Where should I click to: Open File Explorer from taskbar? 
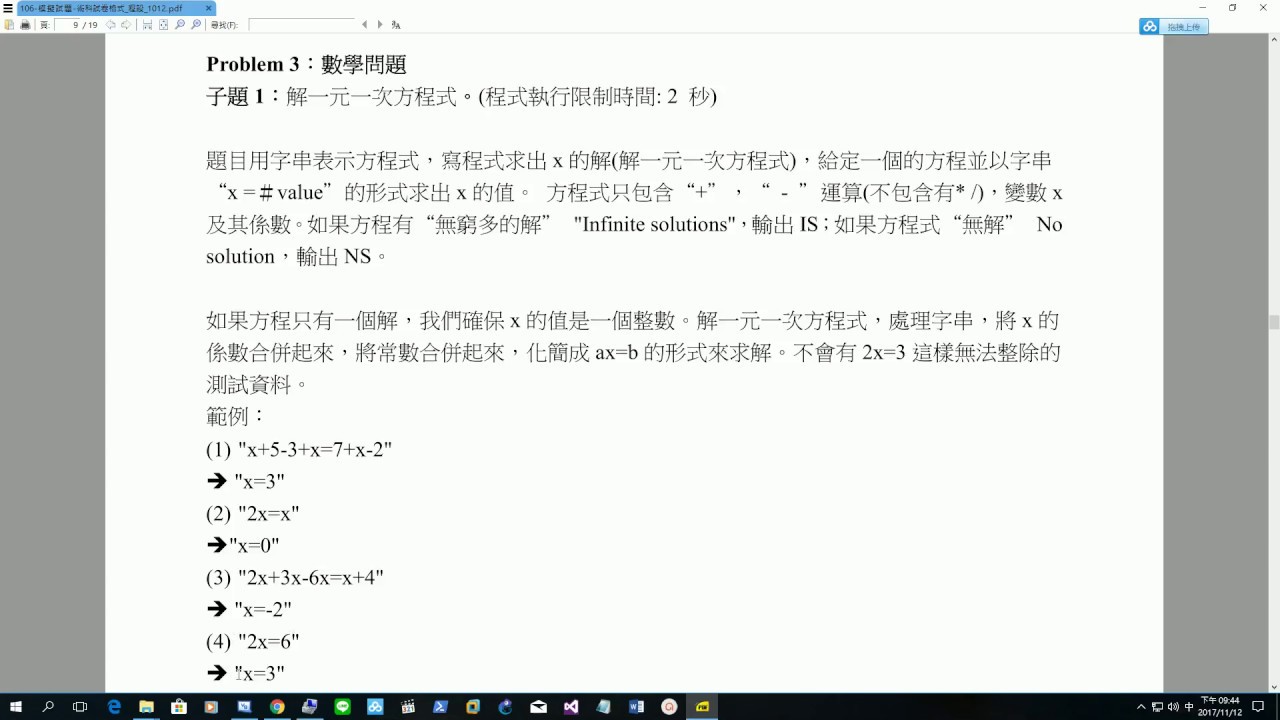pyautogui.click(x=146, y=707)
